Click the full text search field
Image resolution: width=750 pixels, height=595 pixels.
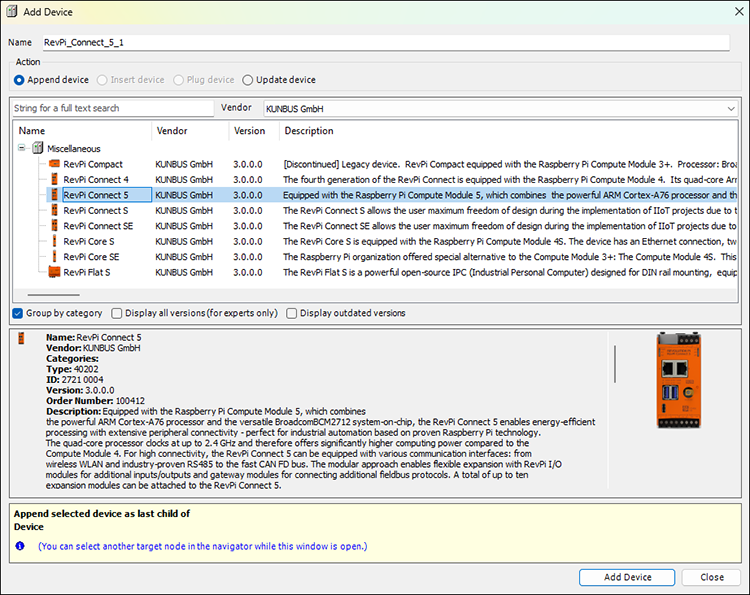click(x=113, y=108)
